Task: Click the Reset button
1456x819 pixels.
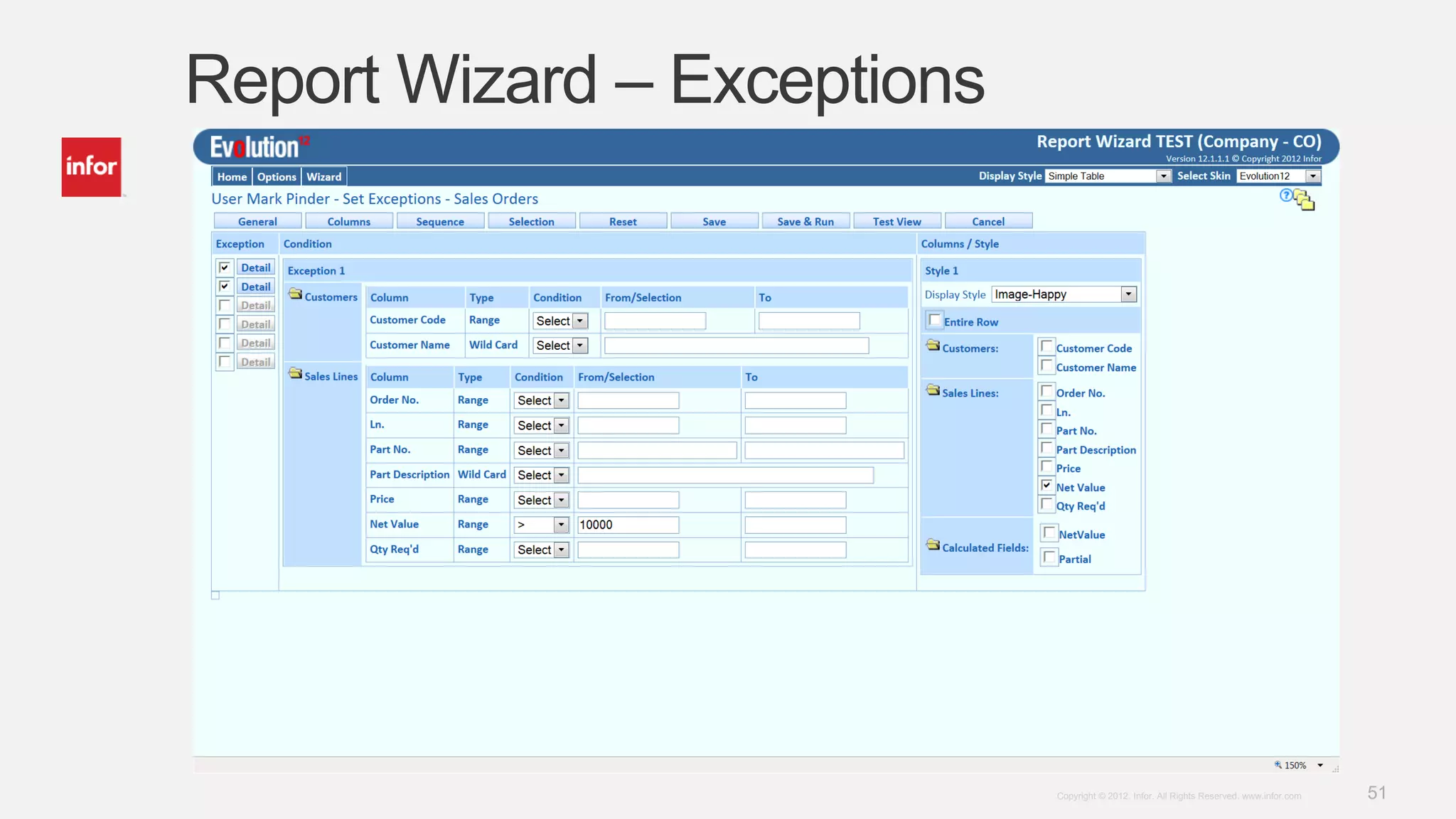Action: pyautogui.click(x=623, y=222)
